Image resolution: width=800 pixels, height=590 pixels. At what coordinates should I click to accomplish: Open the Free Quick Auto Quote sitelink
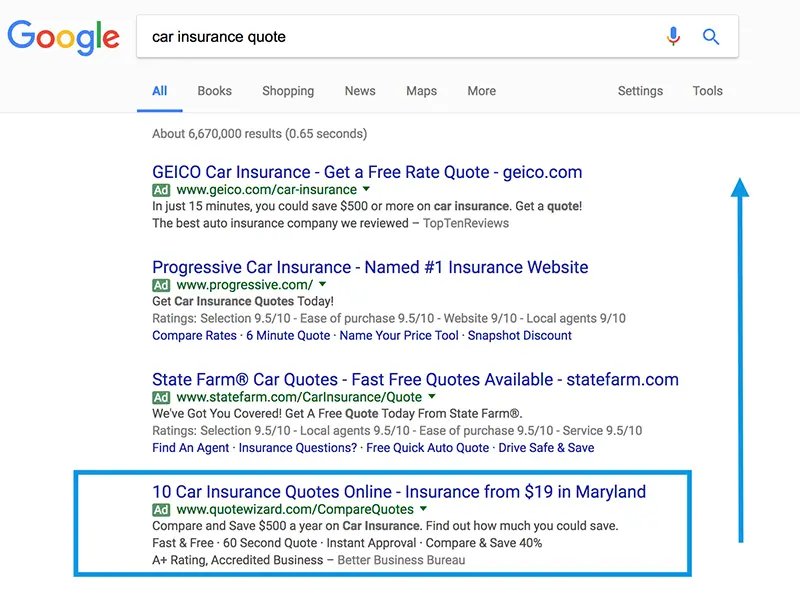tap(428, 448)
